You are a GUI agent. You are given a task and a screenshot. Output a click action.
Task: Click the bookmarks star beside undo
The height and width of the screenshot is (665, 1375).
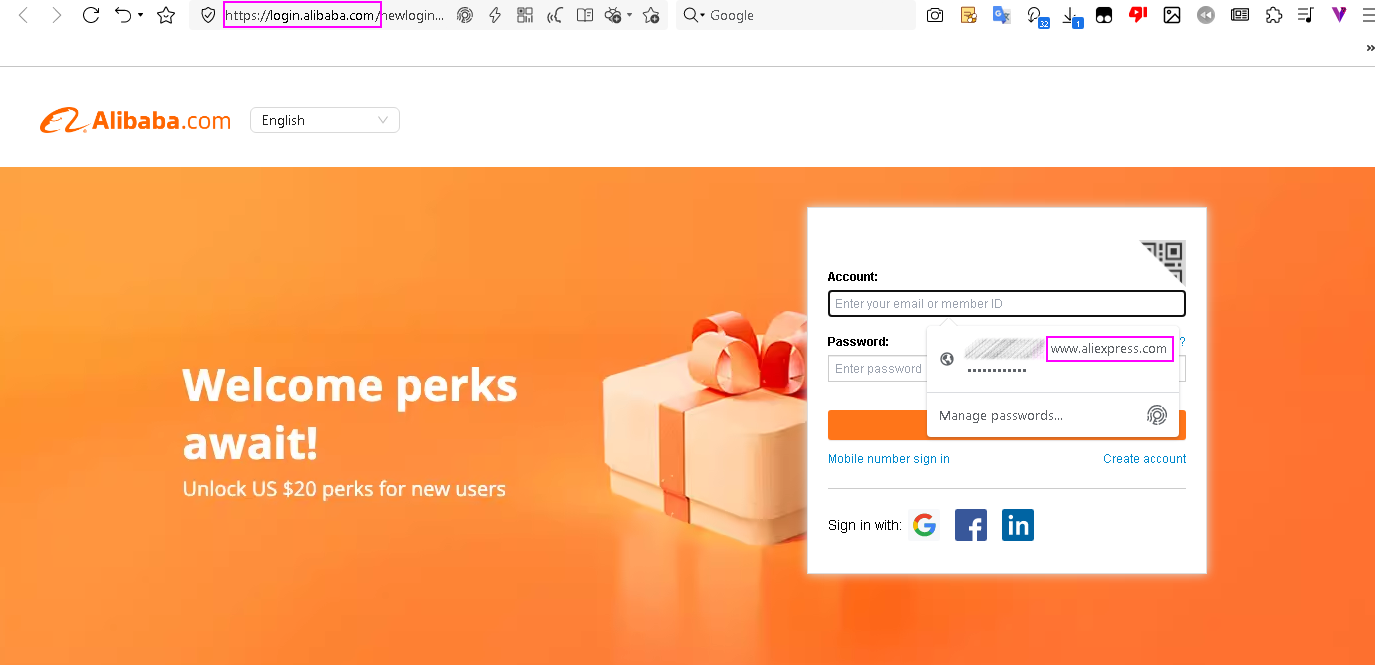tap(166, 15)
